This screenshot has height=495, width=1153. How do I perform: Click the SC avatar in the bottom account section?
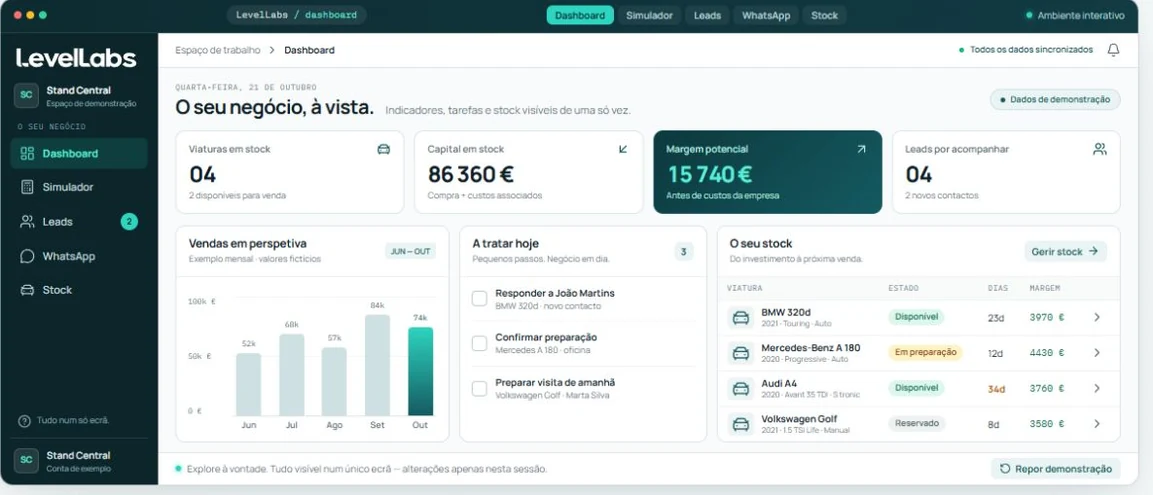(x=26, y=460)
